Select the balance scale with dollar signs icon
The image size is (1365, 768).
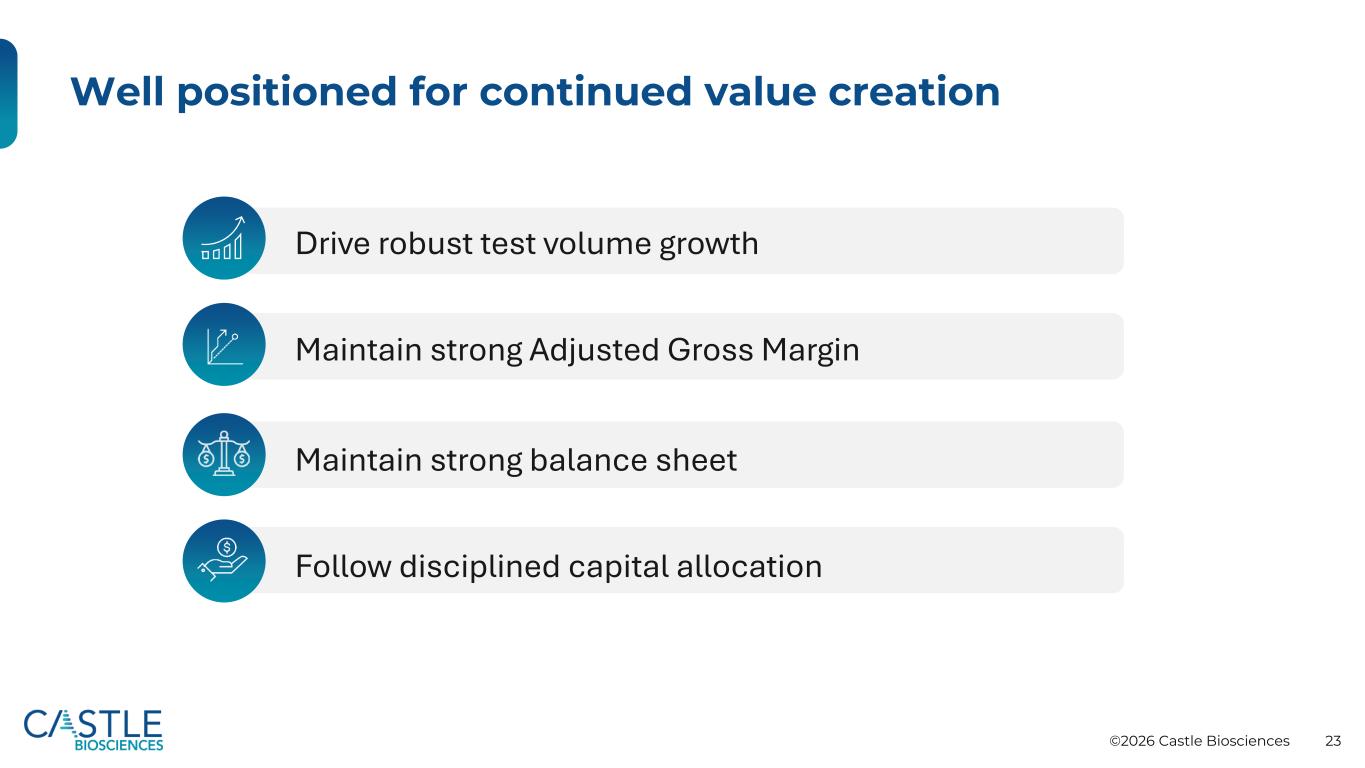[223, 454]
